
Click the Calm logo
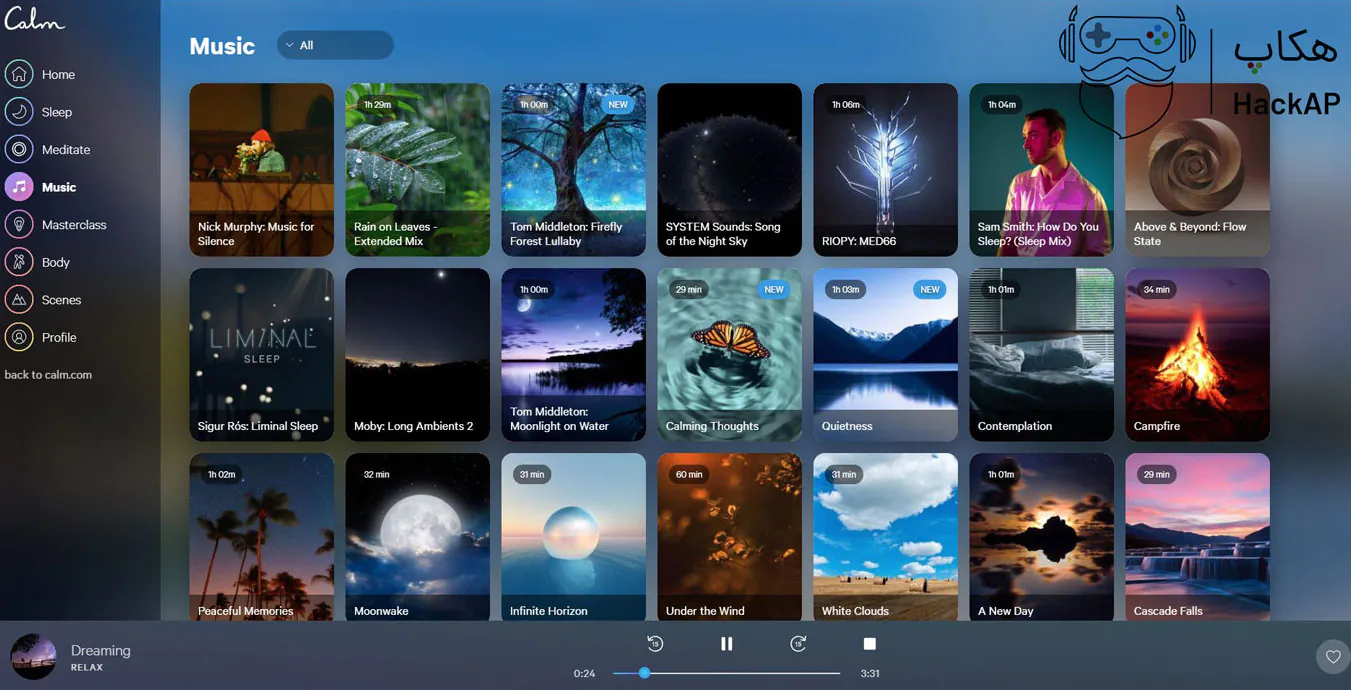point(34,19)
